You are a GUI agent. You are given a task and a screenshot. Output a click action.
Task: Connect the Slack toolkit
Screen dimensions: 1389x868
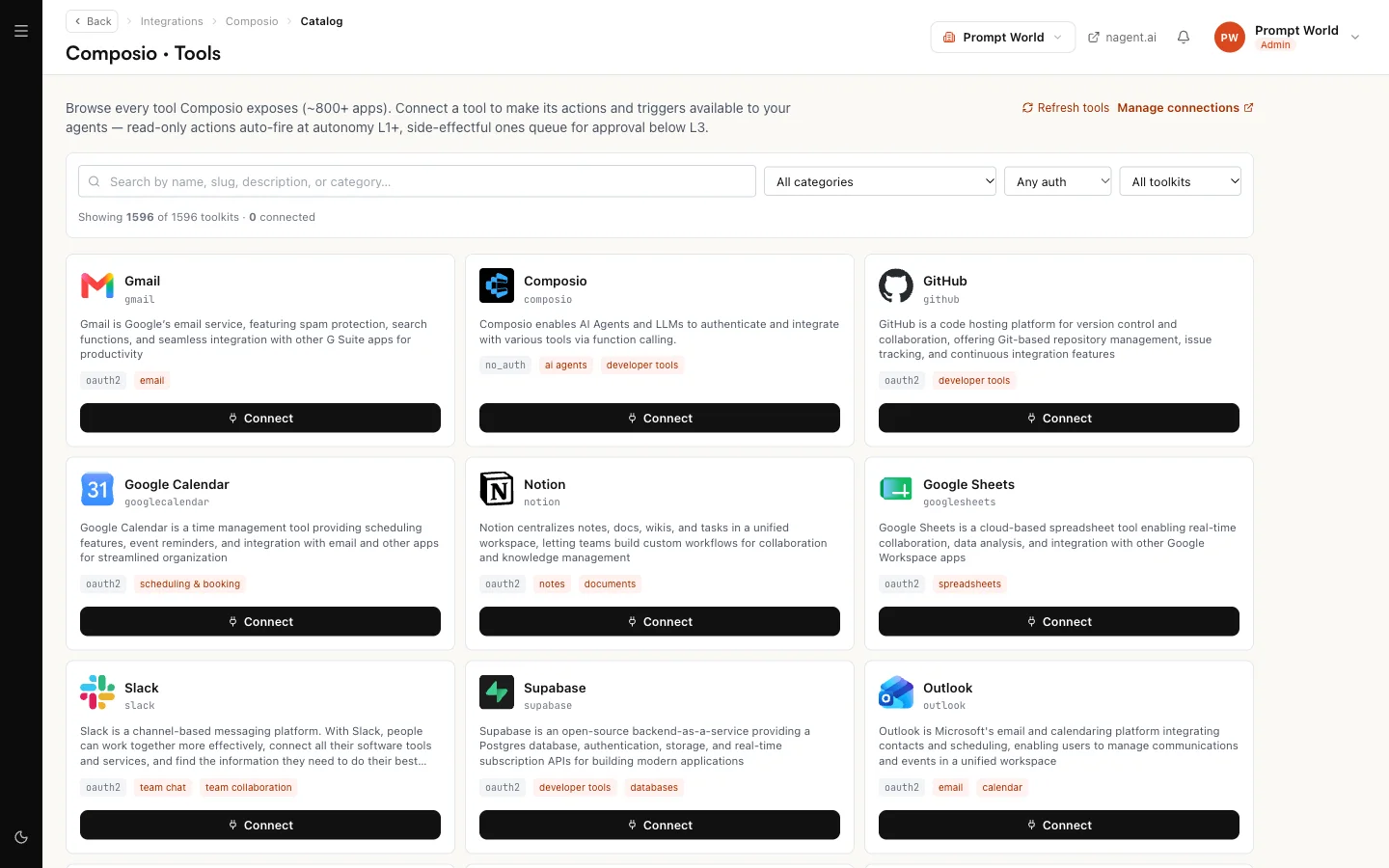point(260,826)
